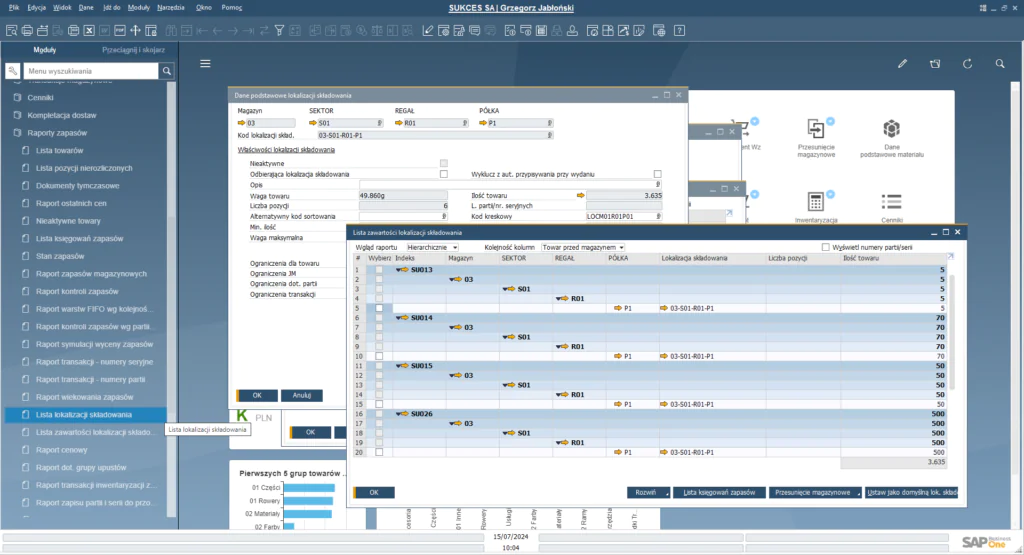This screenshot has height=555, width=1024.
Task: Click the refresh icon in the cockpit header
Action: [x=968, y=64]
